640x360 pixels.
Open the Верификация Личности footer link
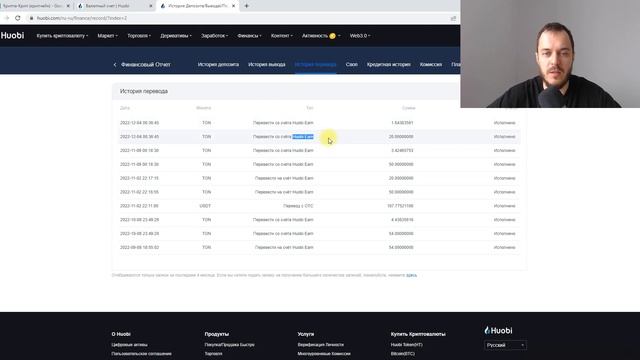click(320, 345)
